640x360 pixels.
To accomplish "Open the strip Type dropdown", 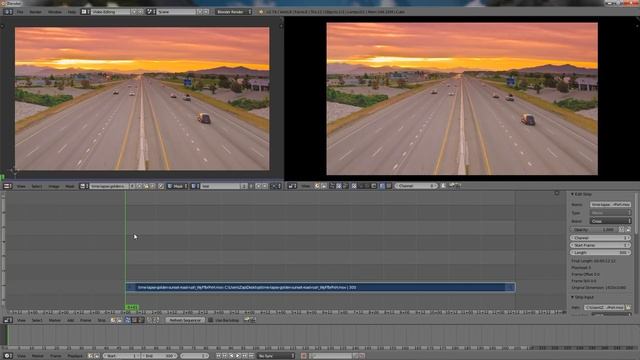I will point(611,213).
